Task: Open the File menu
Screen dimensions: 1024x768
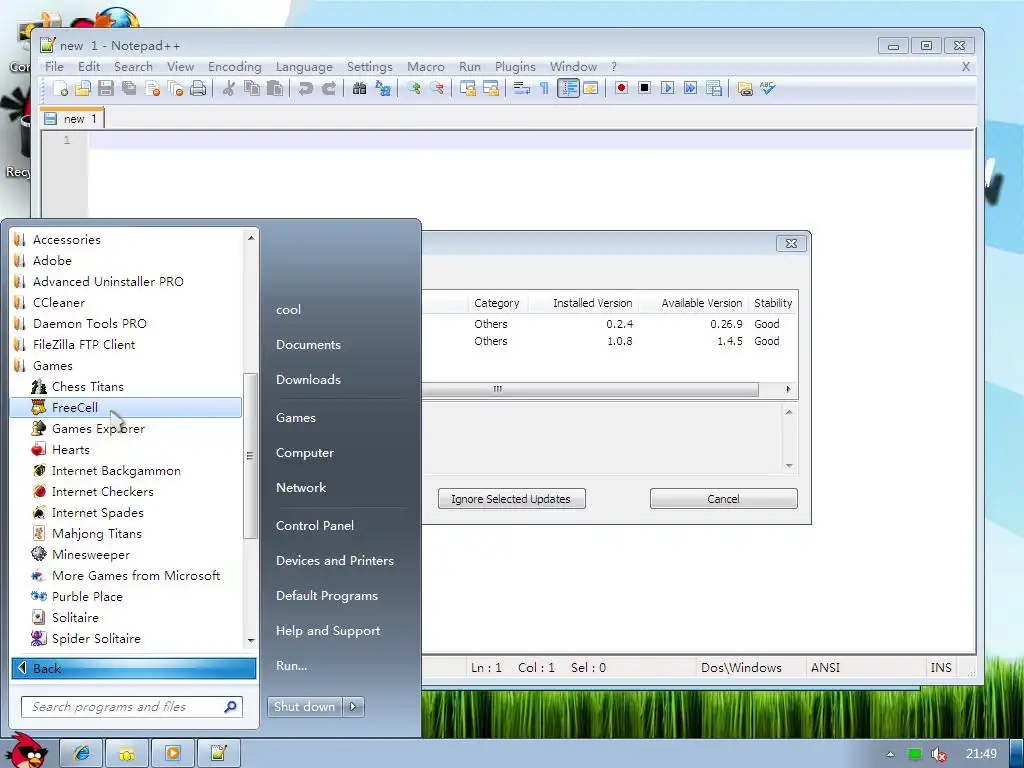Action: click(54, 67)
